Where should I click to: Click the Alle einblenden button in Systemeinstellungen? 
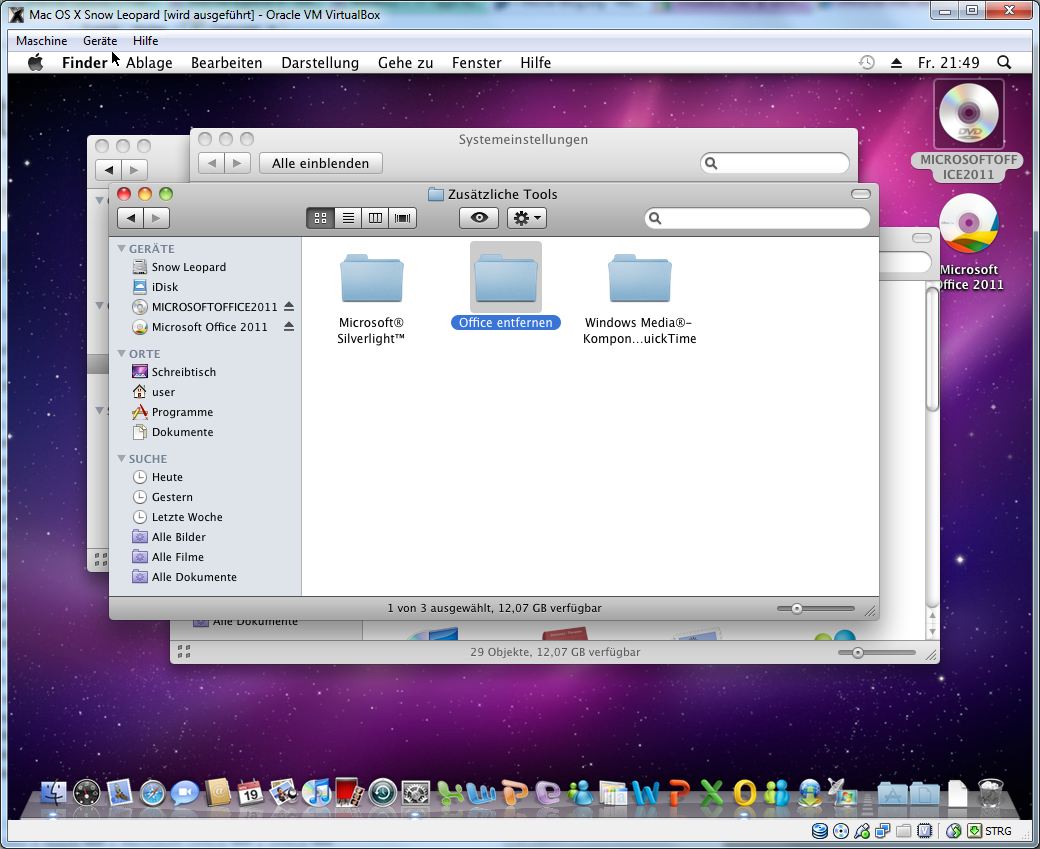coord(320,162)
